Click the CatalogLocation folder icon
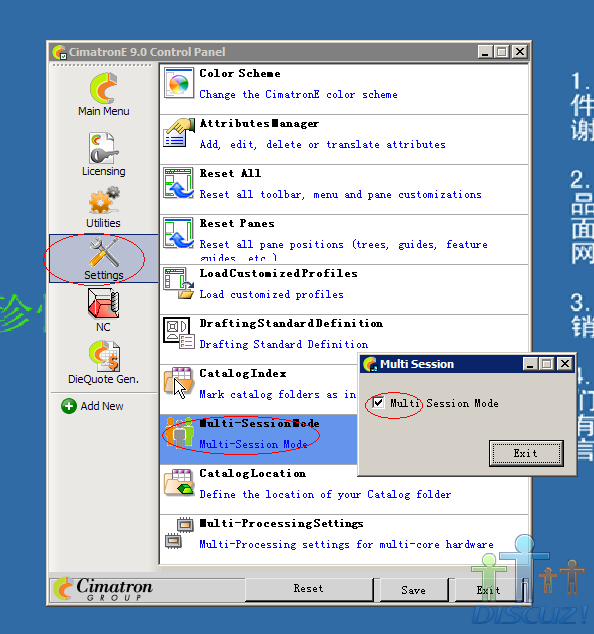594x634 pixels. (x=178, y=483)
